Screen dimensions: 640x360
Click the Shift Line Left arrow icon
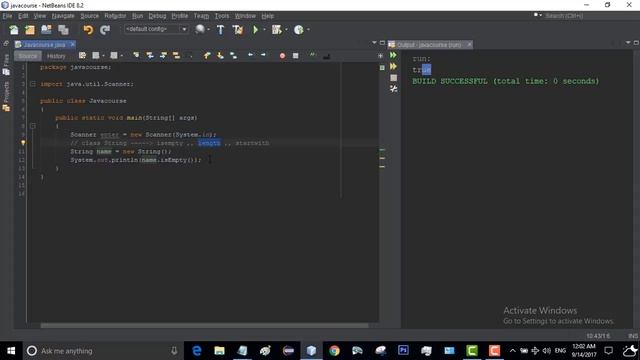250,55
